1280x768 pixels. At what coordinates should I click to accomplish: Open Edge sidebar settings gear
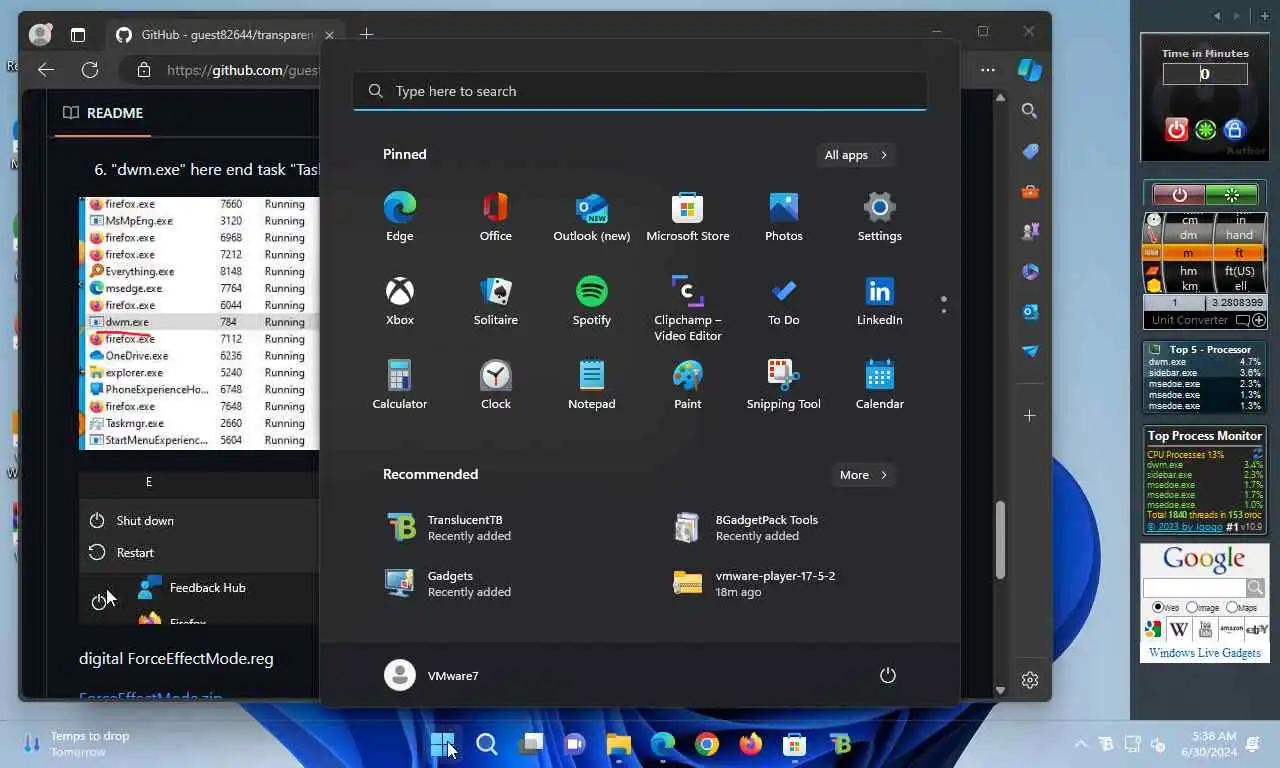[1030, 680]
